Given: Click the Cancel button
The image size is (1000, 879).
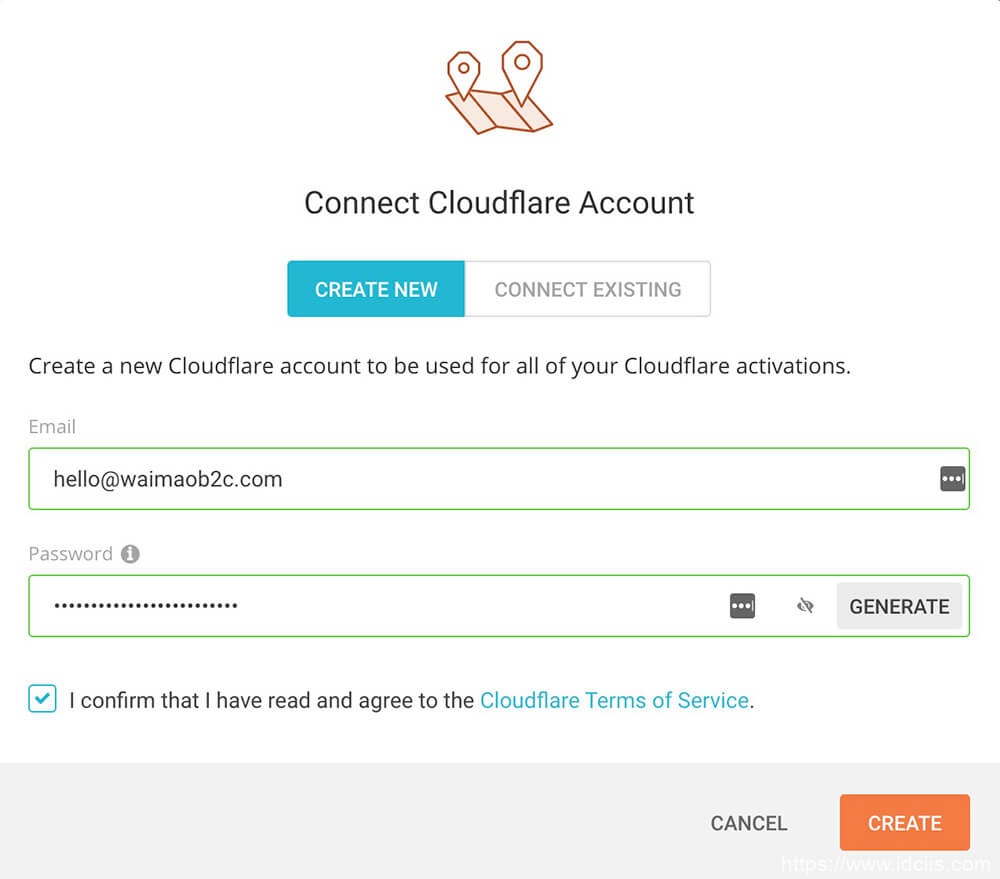Looking at the screenshot, I should point(749,823).
